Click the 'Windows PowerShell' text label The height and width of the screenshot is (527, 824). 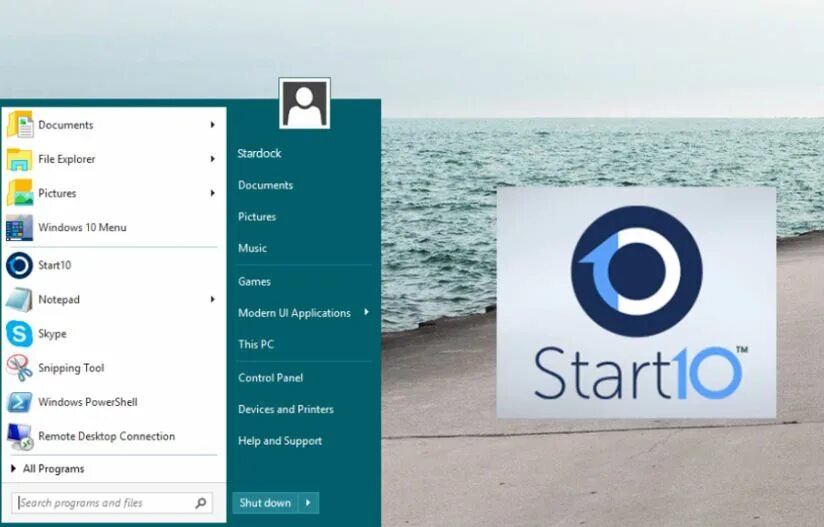point(88,402)
